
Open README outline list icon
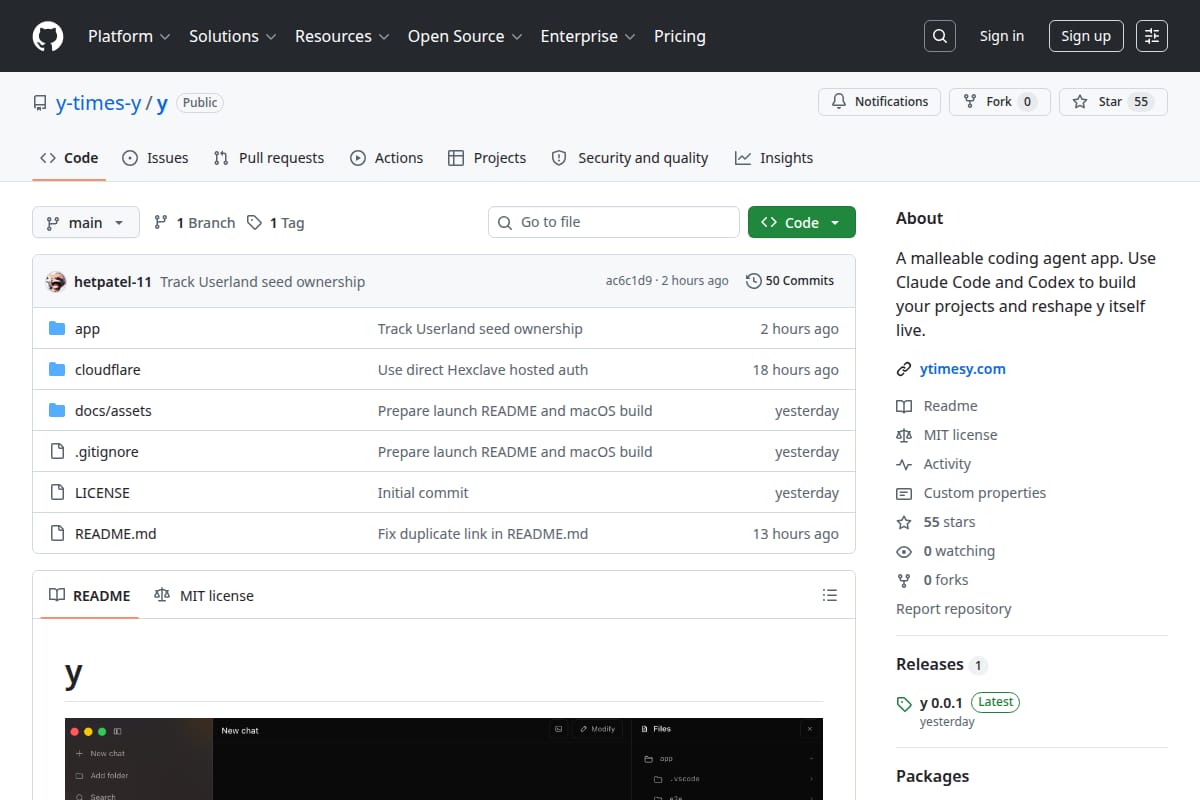pyautogui.click(x=829, y=595)
